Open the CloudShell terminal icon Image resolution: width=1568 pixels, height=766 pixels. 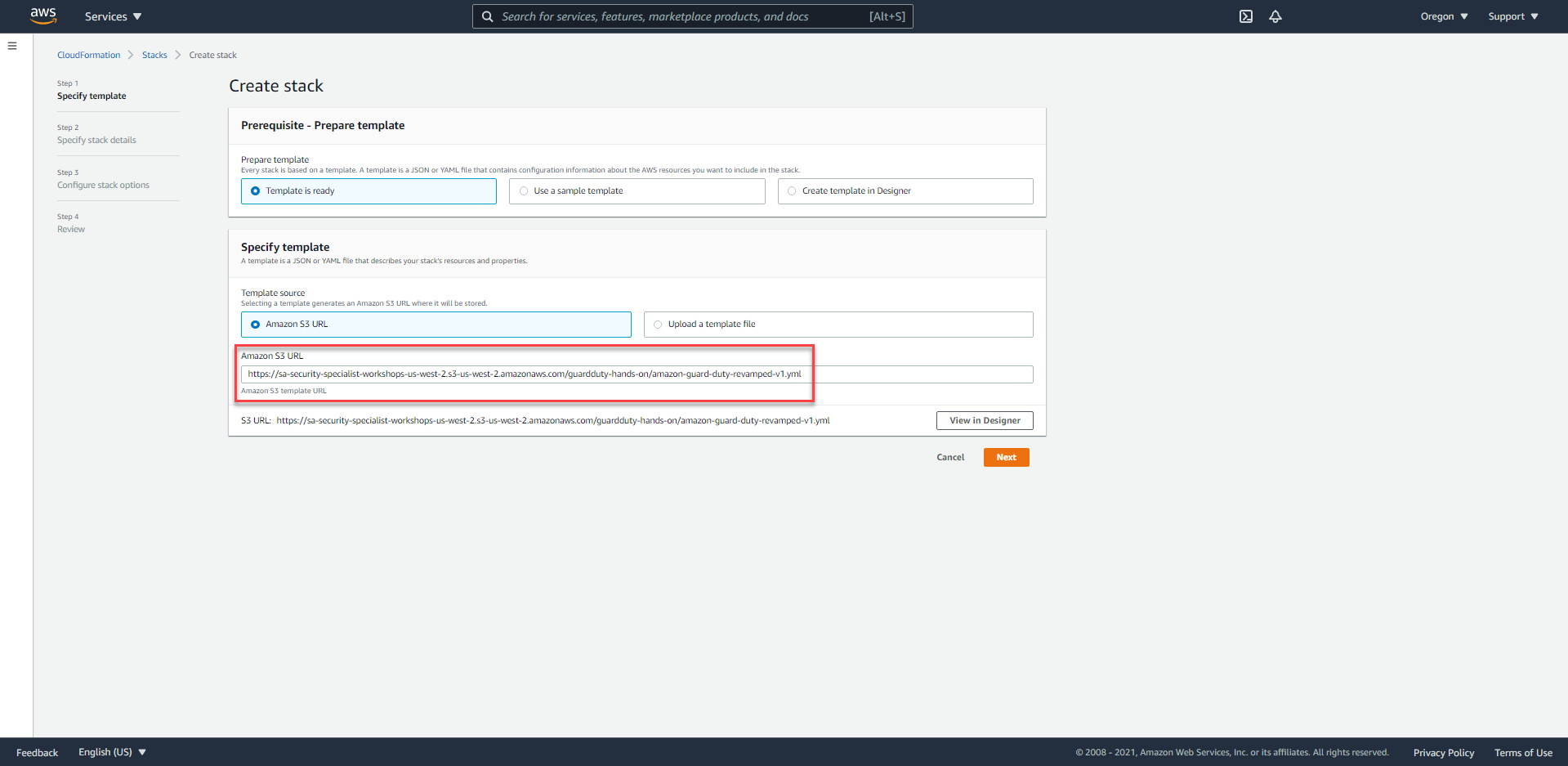(1246, 16)
